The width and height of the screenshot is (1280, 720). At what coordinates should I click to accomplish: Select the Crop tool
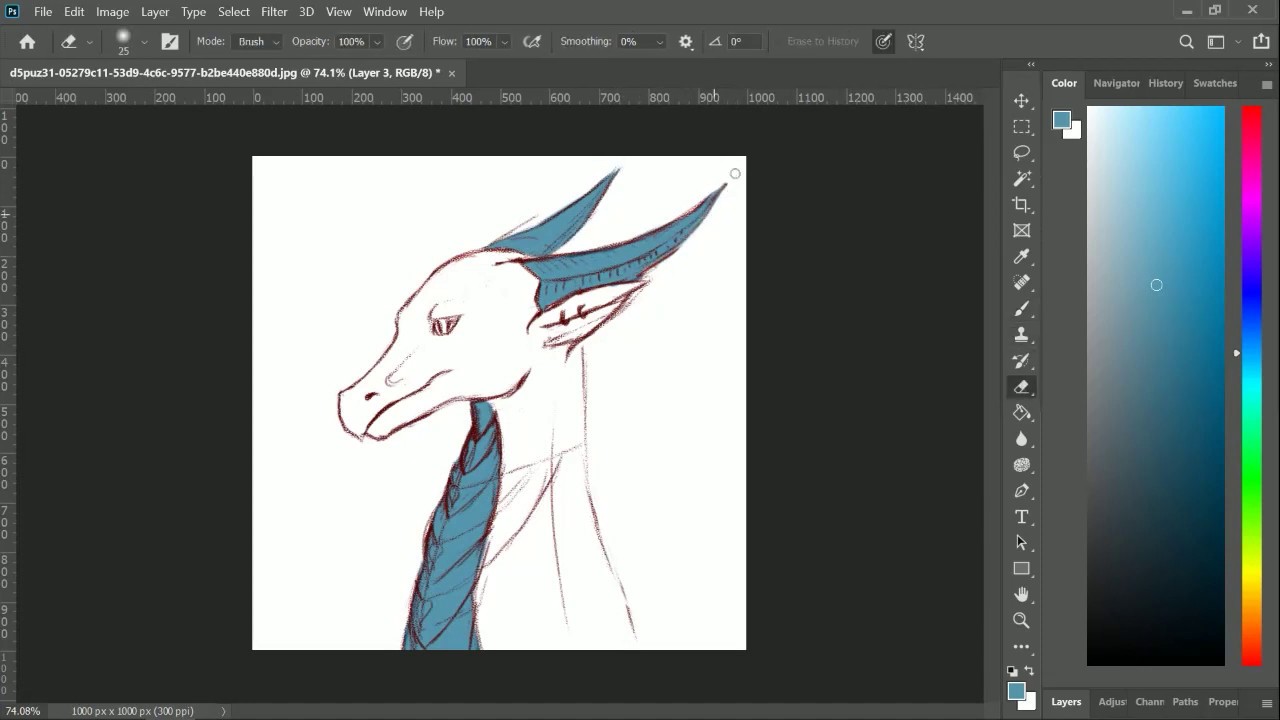click(x=1021, y=205)
